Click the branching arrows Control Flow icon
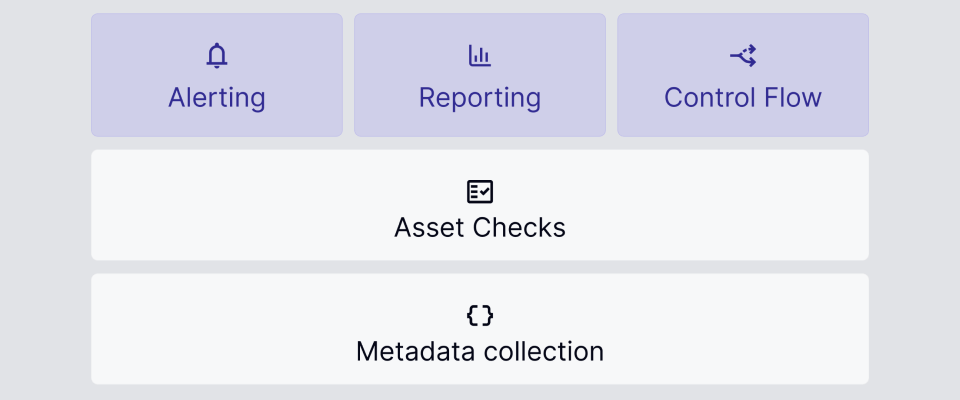Image resolution: width=960 pixels, height=400 pixels. [743, 56]
